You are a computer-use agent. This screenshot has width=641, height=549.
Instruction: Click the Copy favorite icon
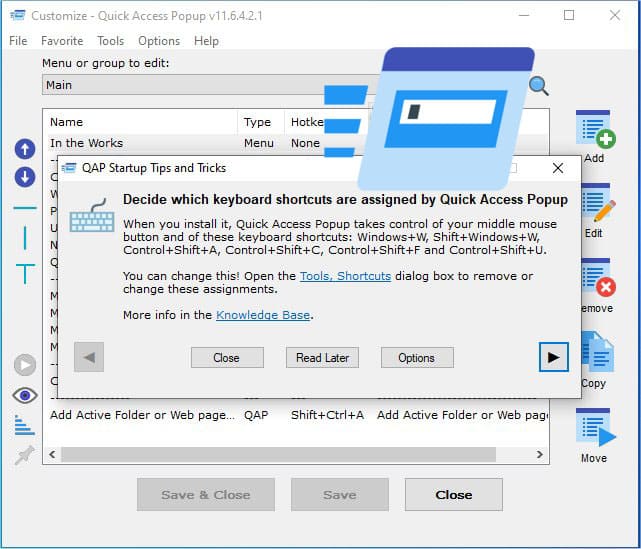click(x=598, y=352)
